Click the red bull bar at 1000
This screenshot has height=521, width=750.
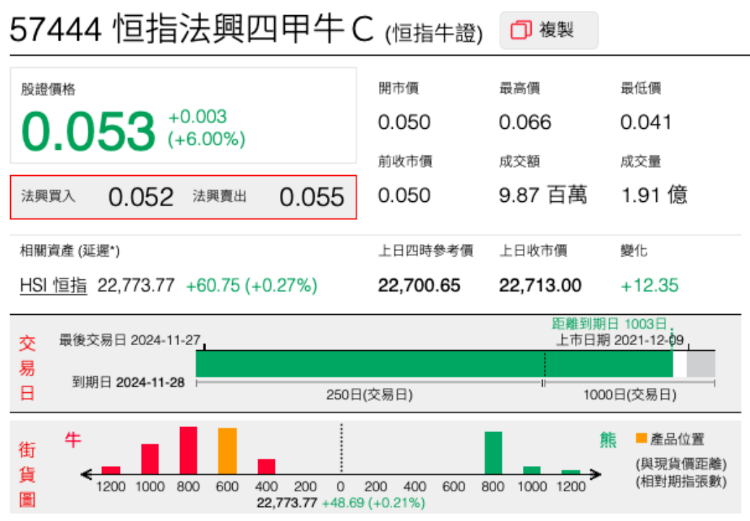[150, 459]
